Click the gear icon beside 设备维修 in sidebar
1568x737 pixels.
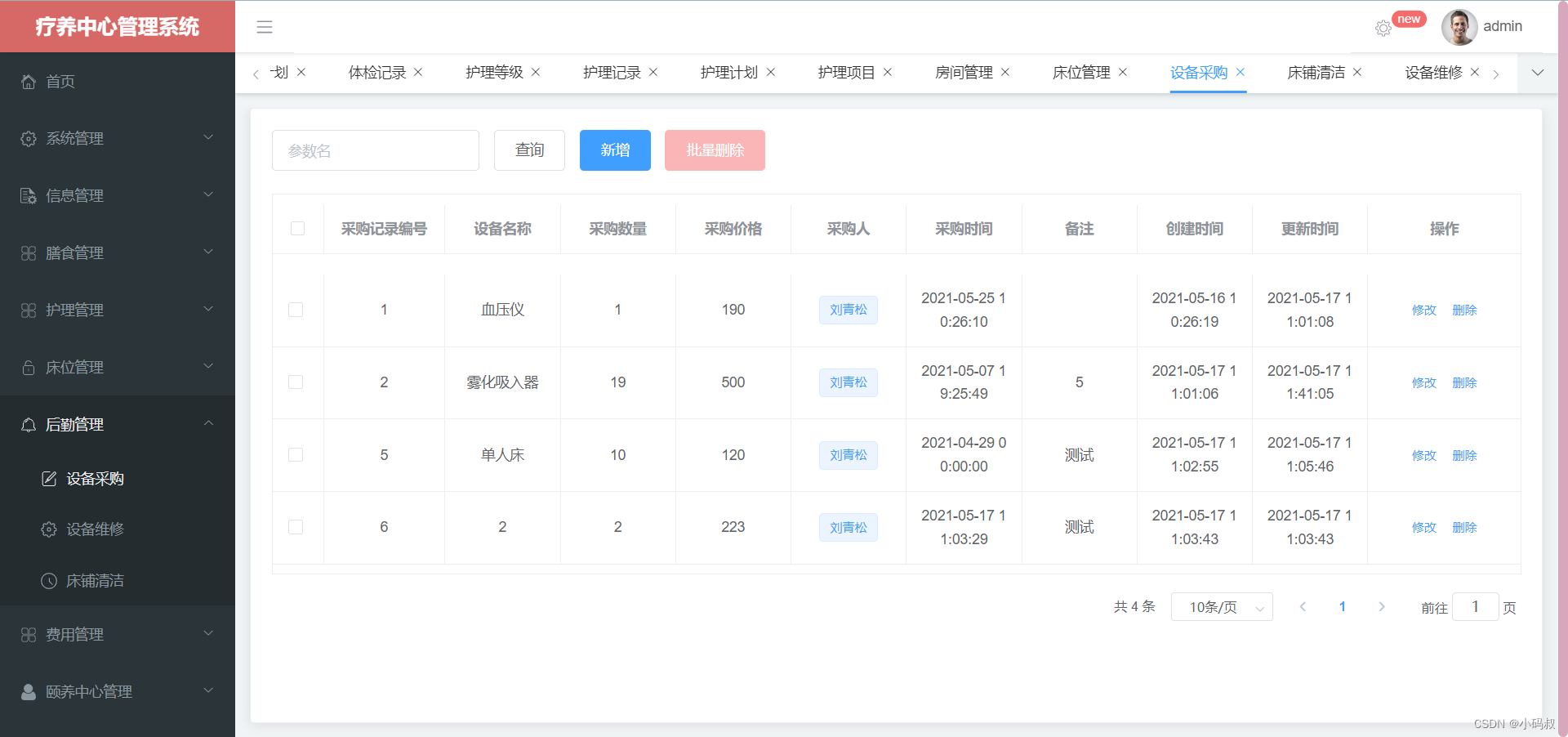(49, 529)
